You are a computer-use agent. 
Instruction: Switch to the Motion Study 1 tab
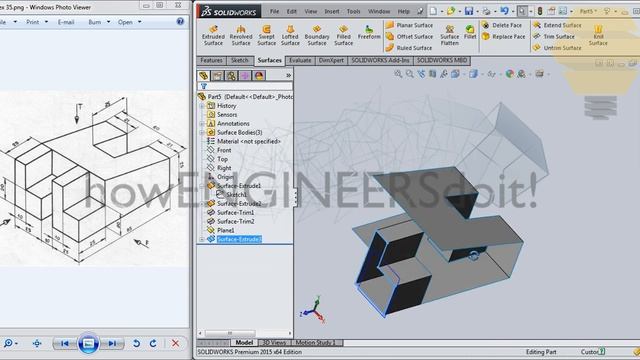316,343
